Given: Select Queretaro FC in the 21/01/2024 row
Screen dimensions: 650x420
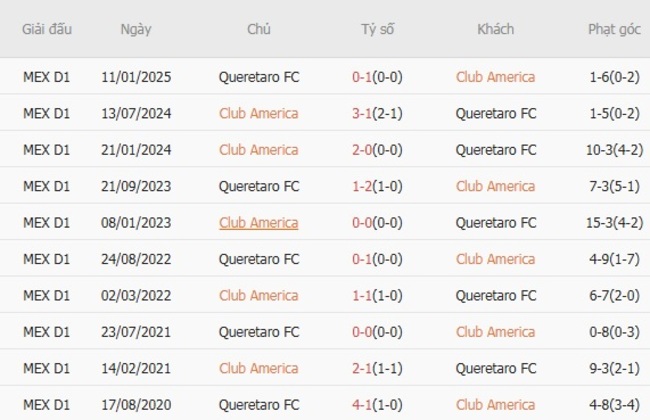Looking at the screenshot, I should [495, 150].
